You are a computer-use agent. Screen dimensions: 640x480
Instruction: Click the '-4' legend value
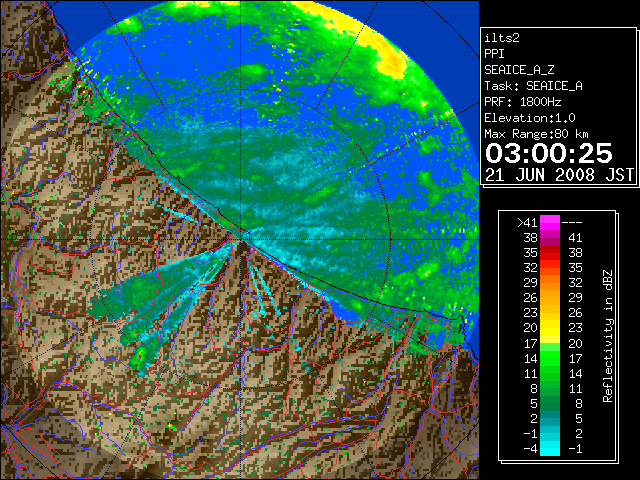pos(530,449)
